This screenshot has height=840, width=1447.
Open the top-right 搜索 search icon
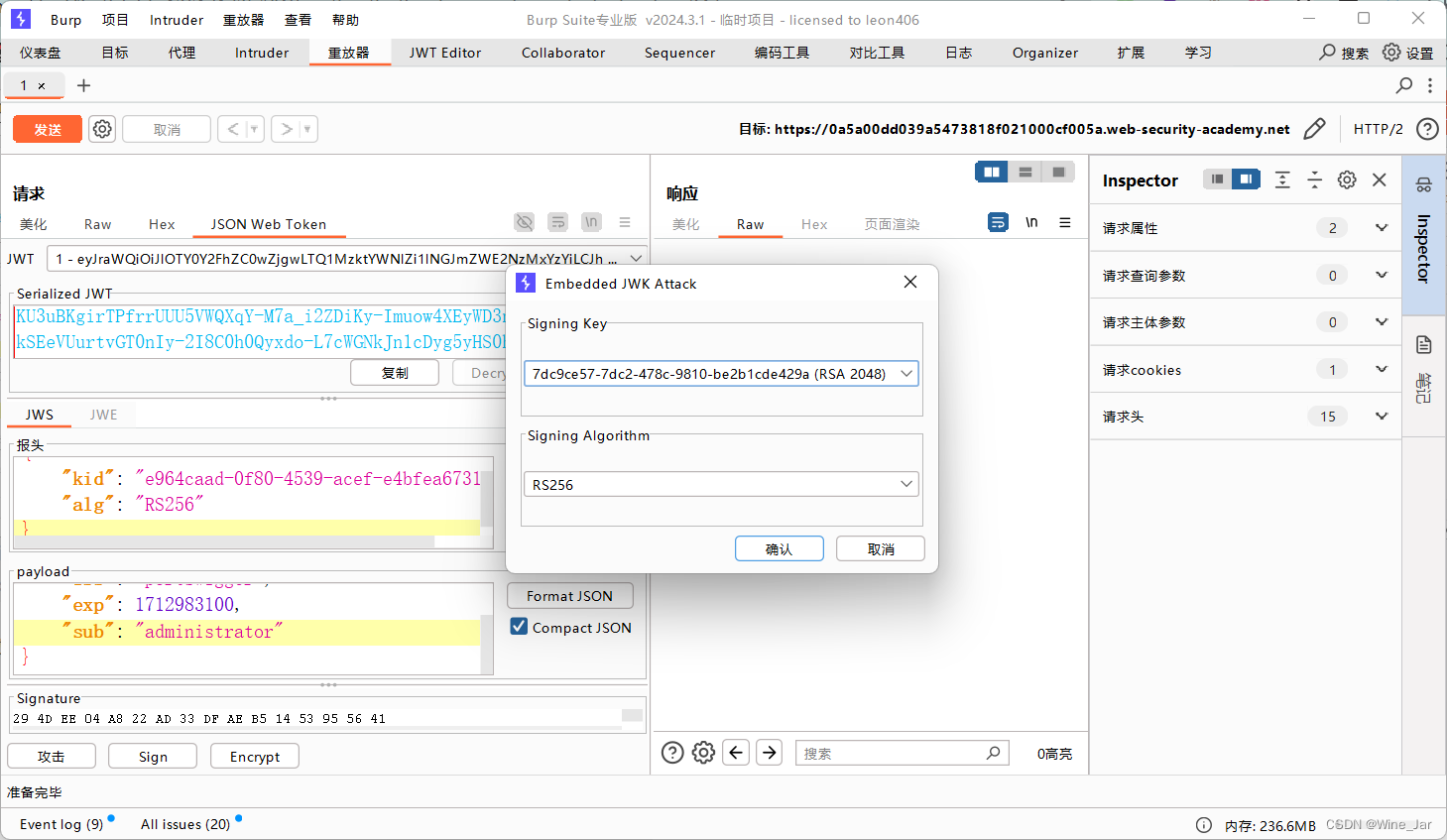coord(1327,52)
